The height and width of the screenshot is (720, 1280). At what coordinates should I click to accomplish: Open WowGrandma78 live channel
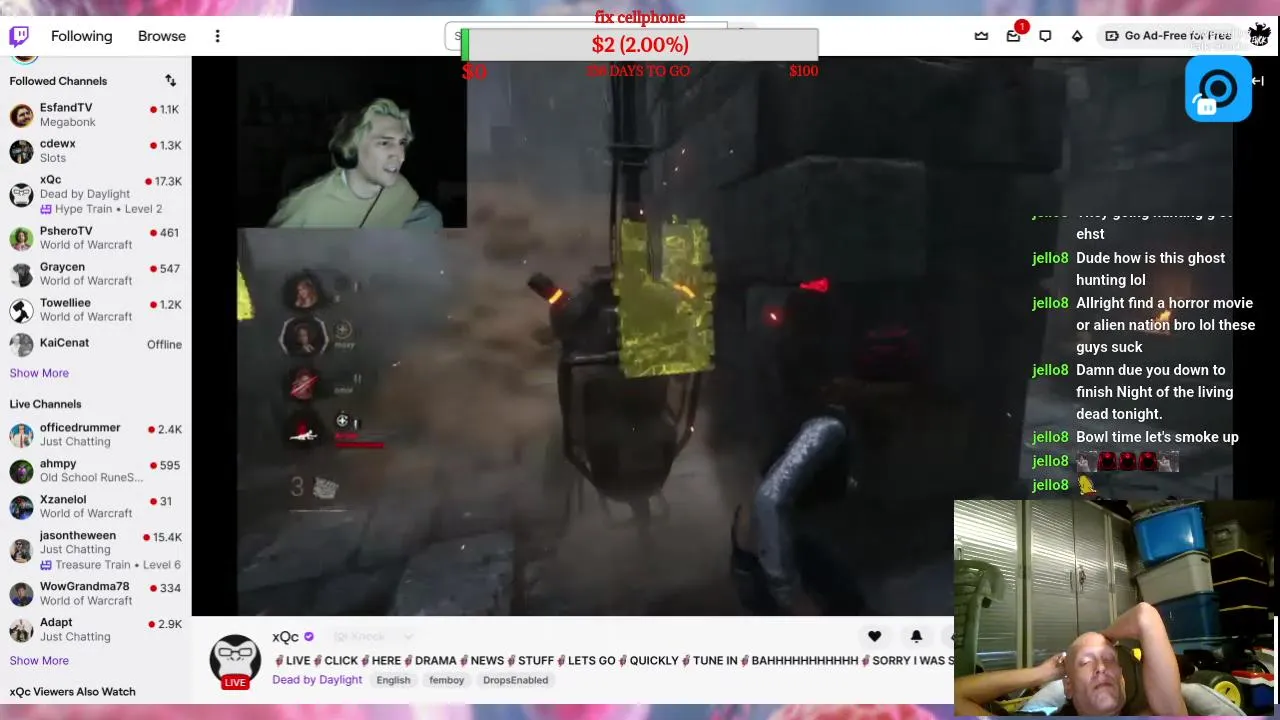coord(95,594)
